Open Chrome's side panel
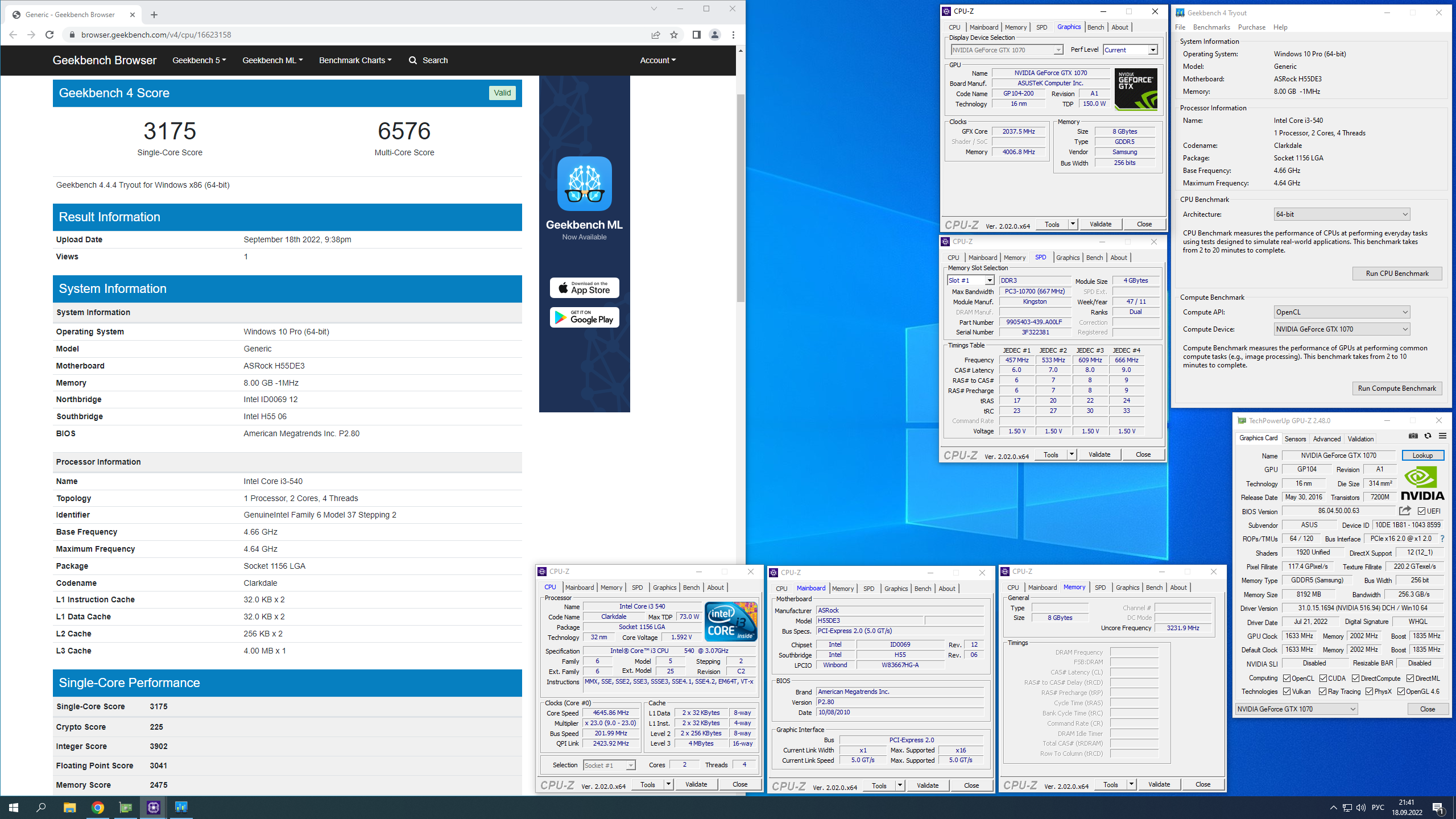The image size is (1456, 819). tap(696, 35)
